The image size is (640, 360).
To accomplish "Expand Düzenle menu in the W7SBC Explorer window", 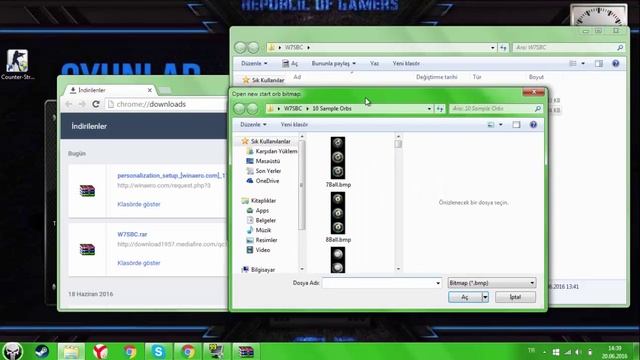I will tap(254, 63).
